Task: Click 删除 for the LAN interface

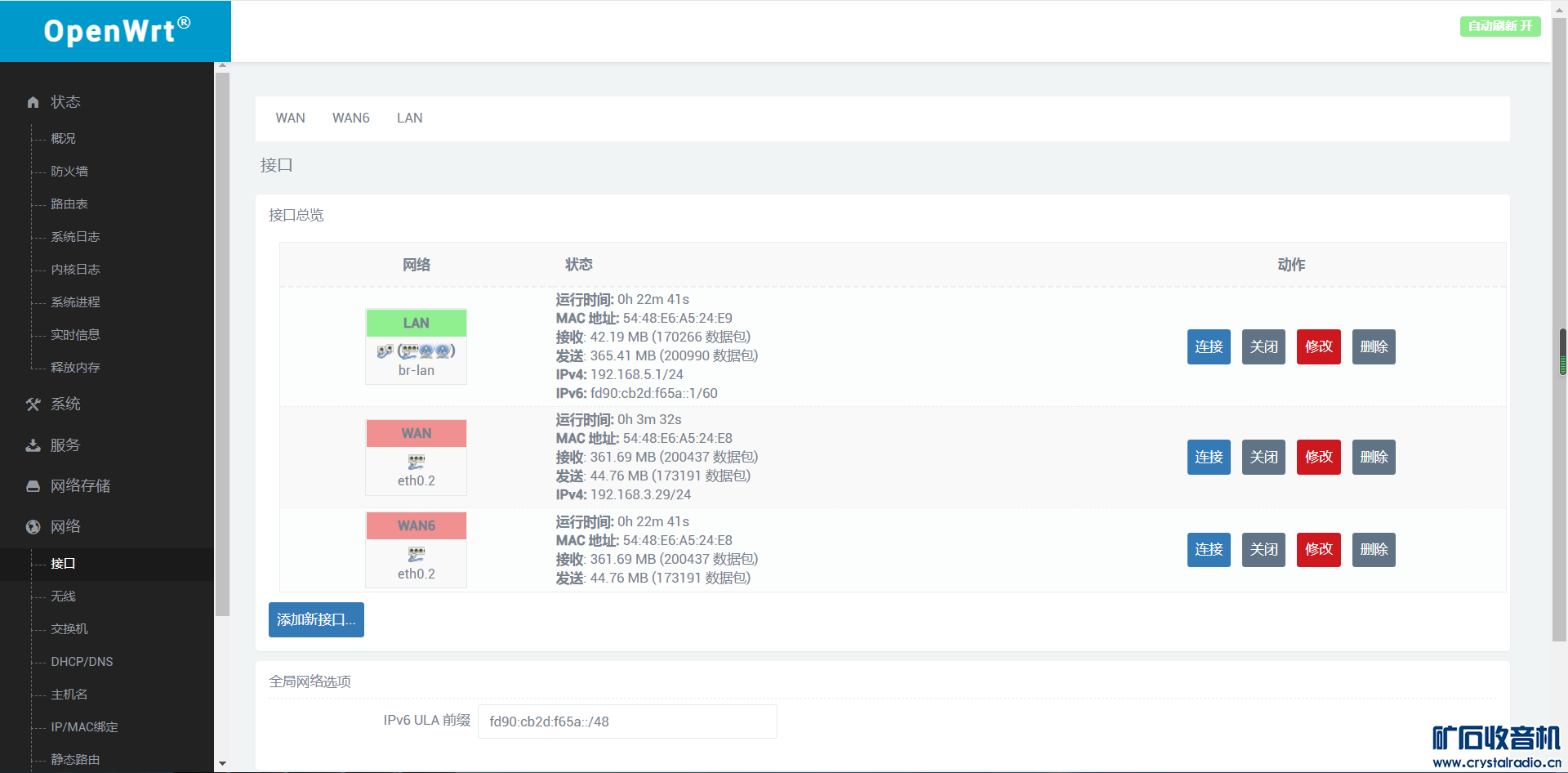Action: (1374, 346)
